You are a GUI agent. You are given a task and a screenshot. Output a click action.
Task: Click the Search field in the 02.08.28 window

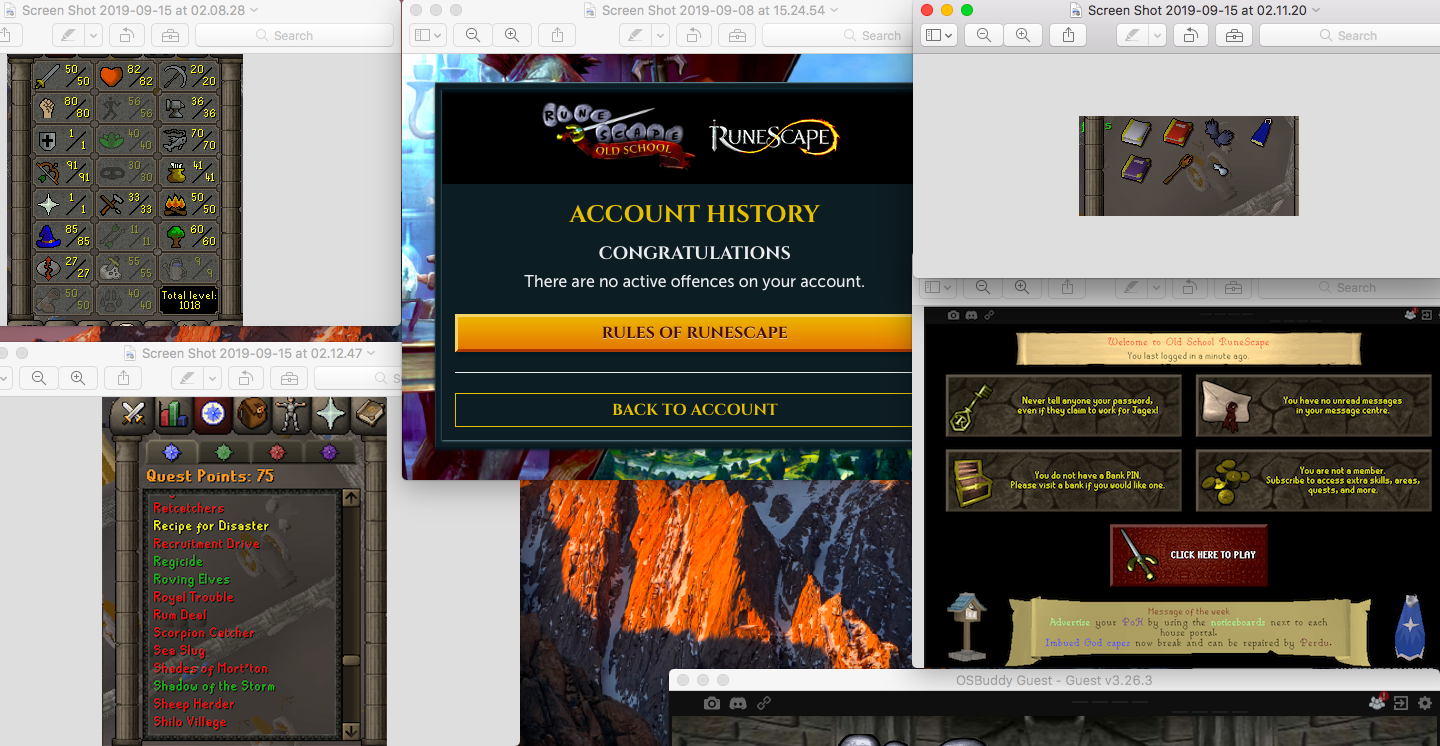294,35
